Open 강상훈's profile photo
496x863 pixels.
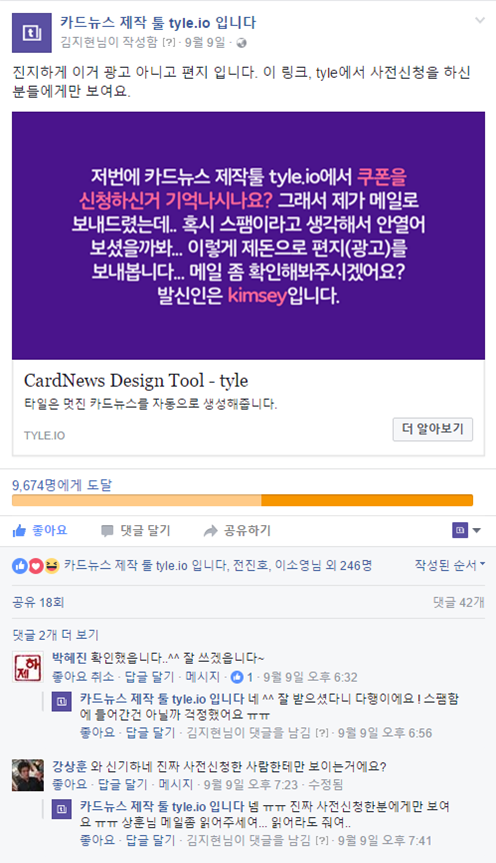pos(28,775)
